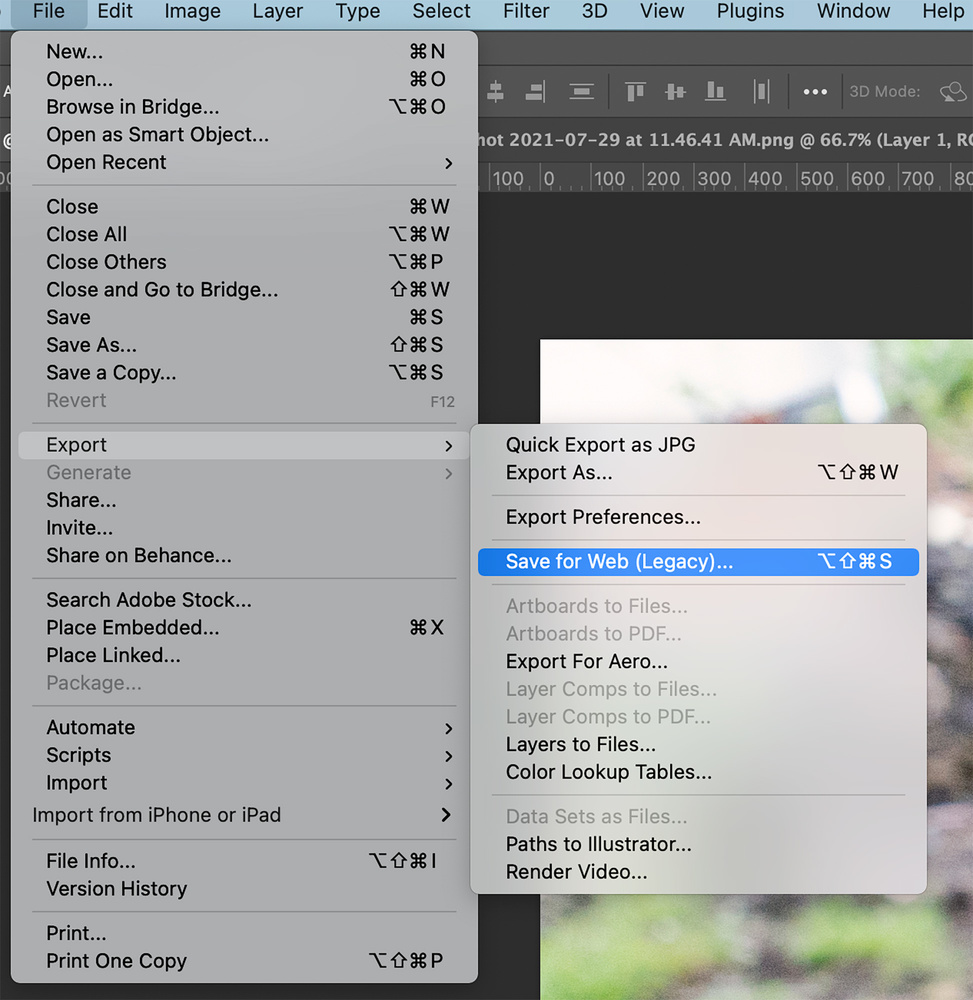Select Layers to Files...
Viewport: 973px width, 1000px height.
pos(698,745)
